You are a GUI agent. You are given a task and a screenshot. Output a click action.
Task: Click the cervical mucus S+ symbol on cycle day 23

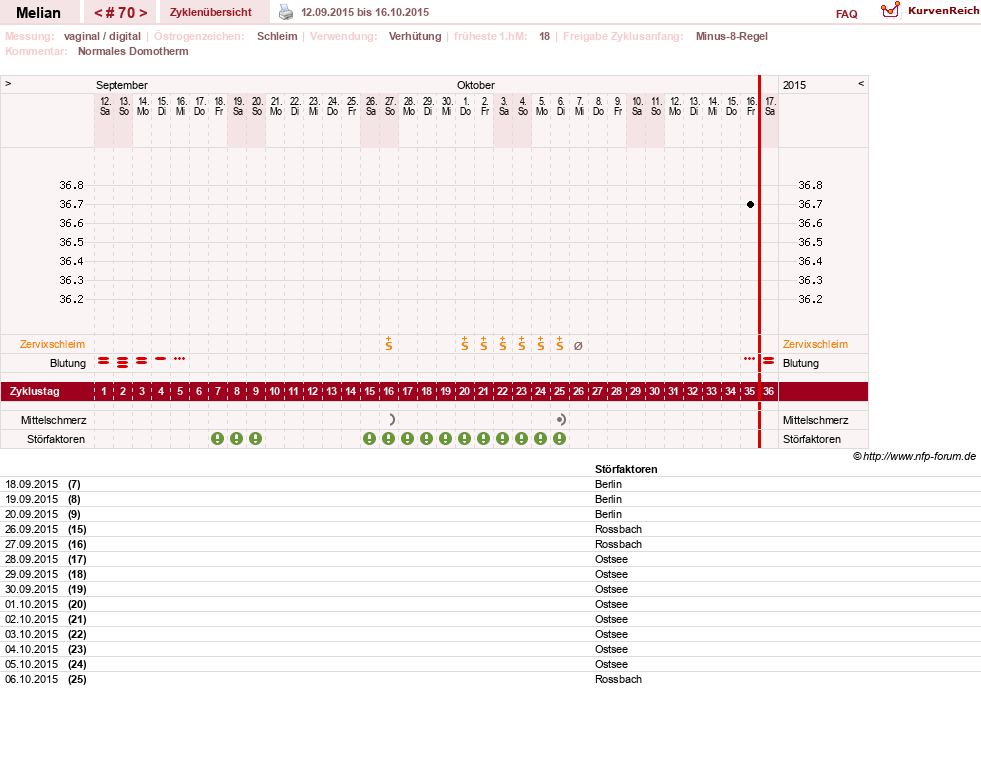coord(521,343)
